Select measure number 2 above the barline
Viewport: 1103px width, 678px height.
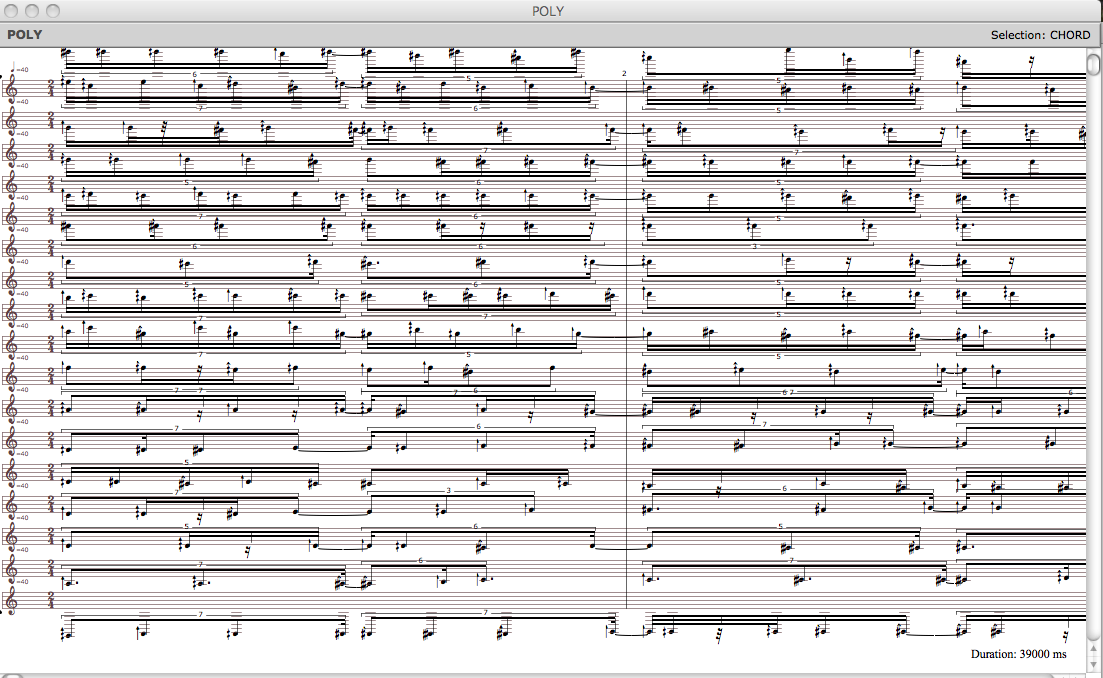624,73
